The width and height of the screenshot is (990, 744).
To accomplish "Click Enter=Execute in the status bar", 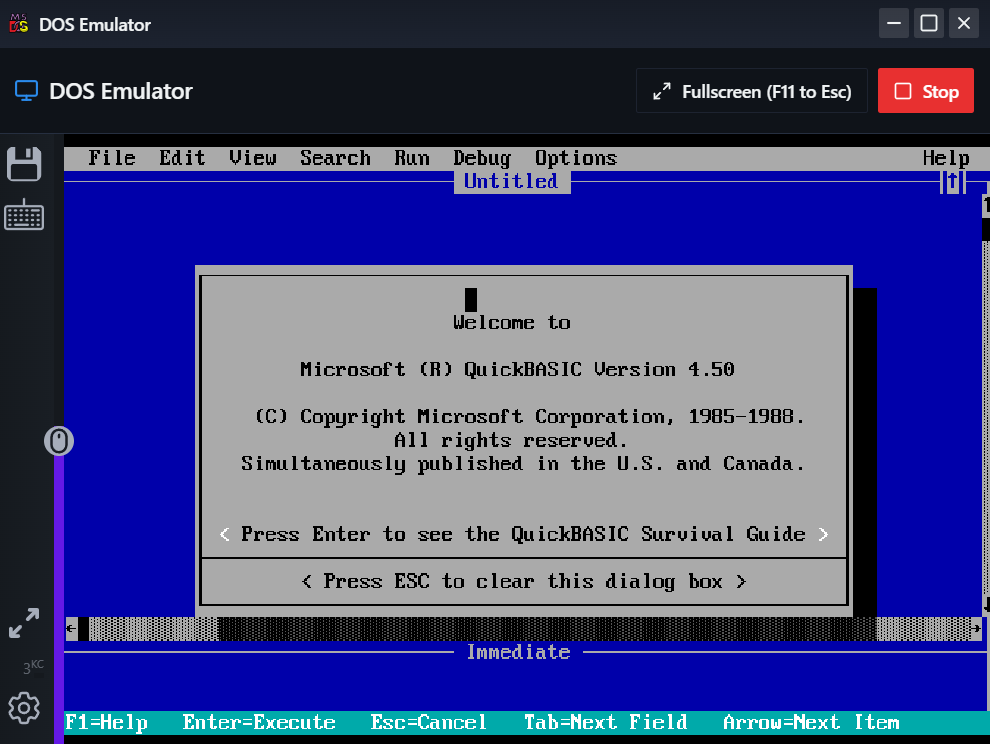I will [259, 723].
